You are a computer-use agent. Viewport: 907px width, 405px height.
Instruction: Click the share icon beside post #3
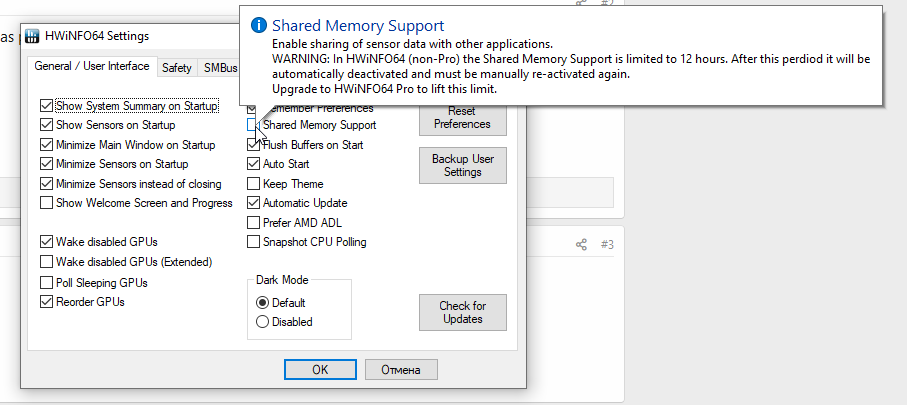(581, 245)
